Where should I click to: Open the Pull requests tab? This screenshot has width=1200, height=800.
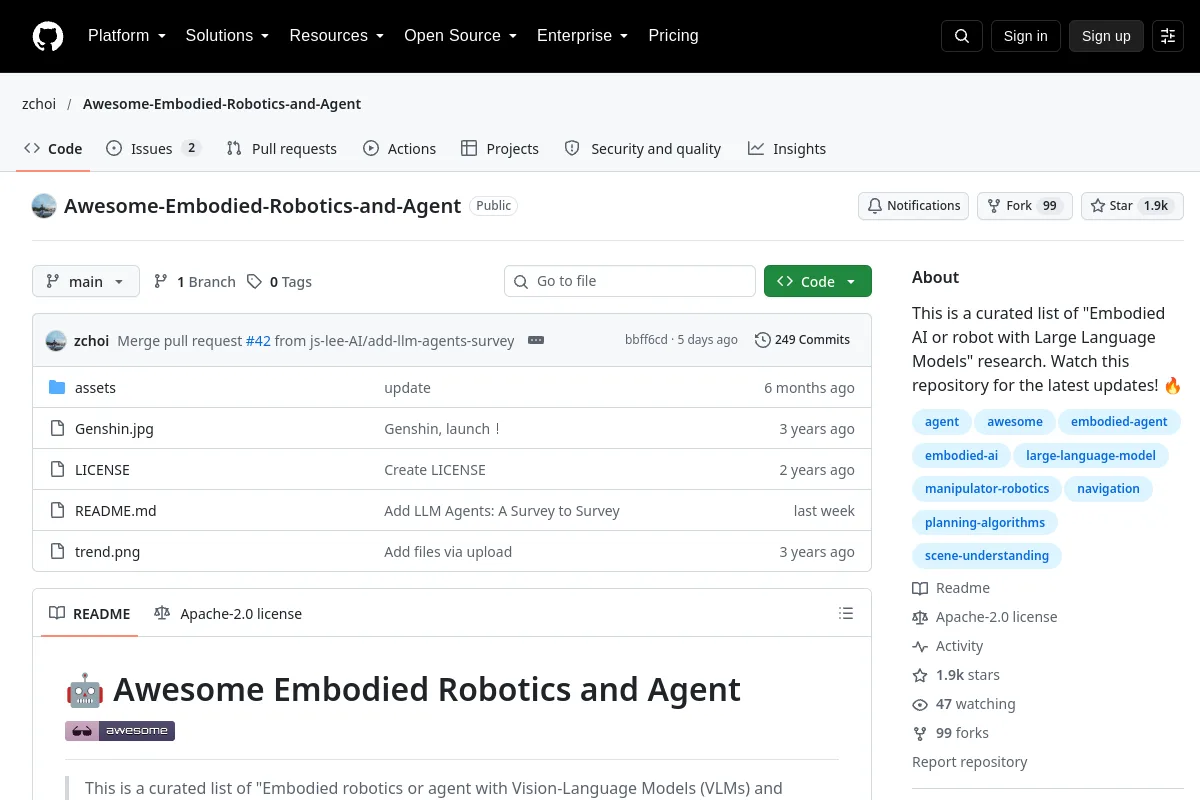281,149
